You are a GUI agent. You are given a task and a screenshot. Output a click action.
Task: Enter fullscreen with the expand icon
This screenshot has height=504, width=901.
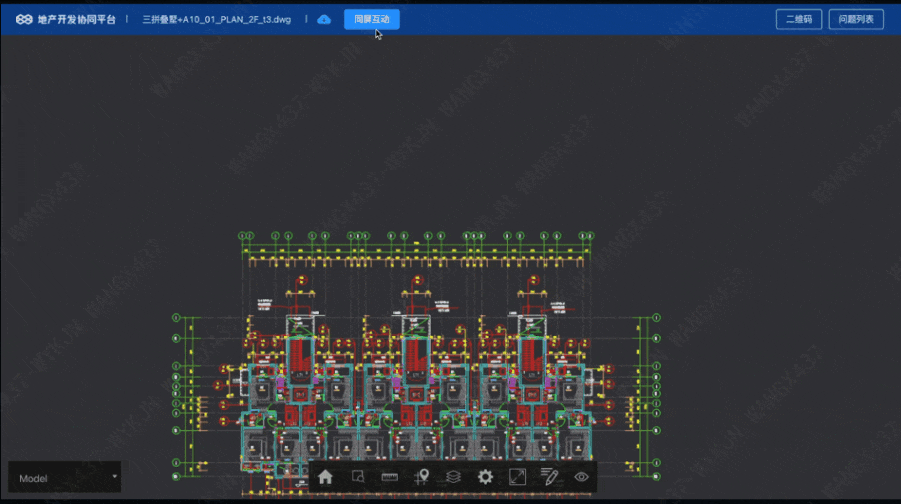click(x=517, y=477)
